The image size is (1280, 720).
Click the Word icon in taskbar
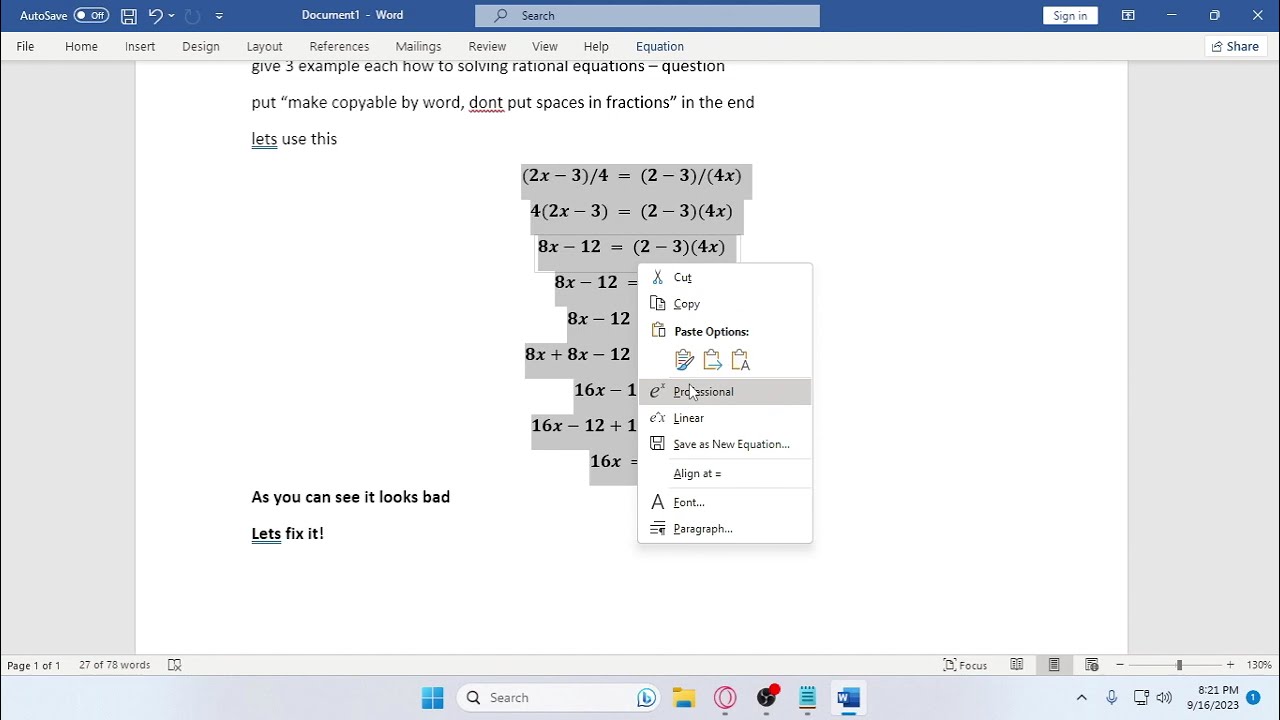pos(849,698)
